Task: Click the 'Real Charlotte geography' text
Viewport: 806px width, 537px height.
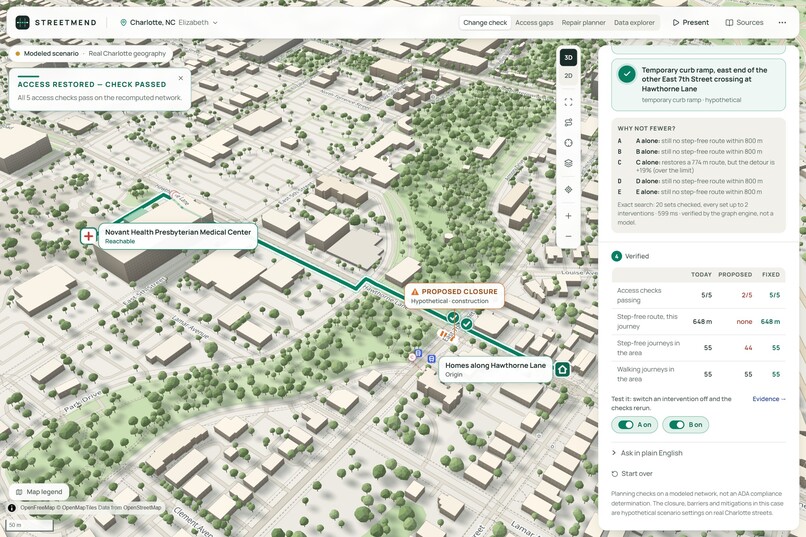Action: coord(127,53)
